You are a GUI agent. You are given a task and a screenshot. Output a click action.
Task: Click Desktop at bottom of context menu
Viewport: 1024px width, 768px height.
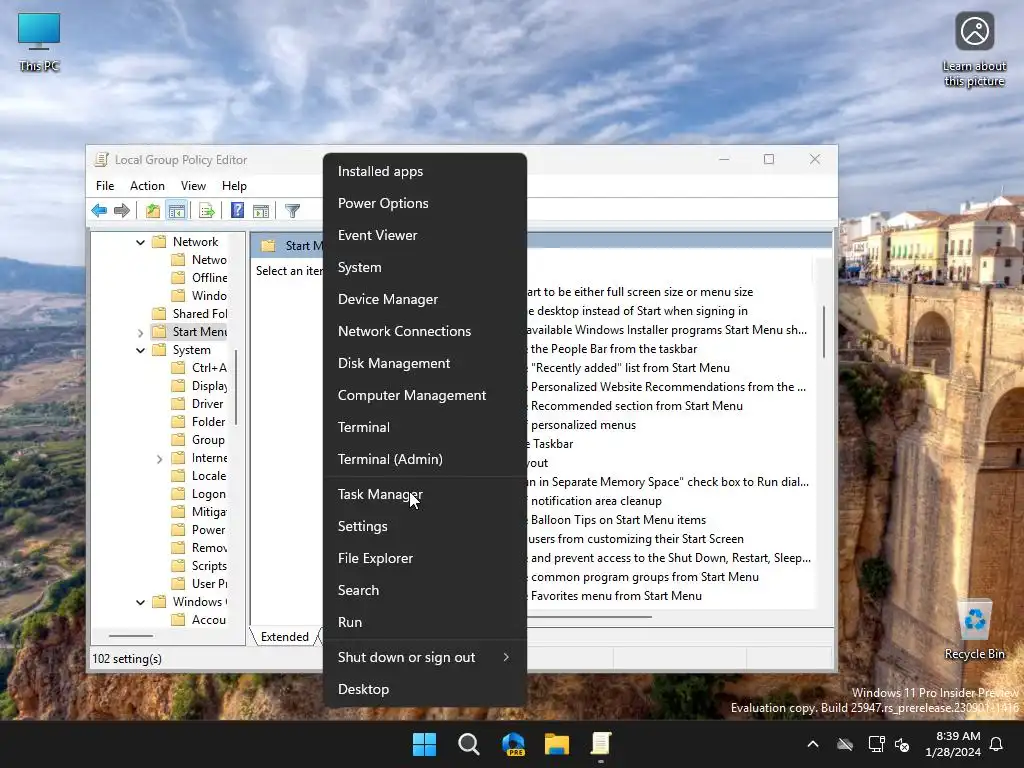tap(424, 690)
